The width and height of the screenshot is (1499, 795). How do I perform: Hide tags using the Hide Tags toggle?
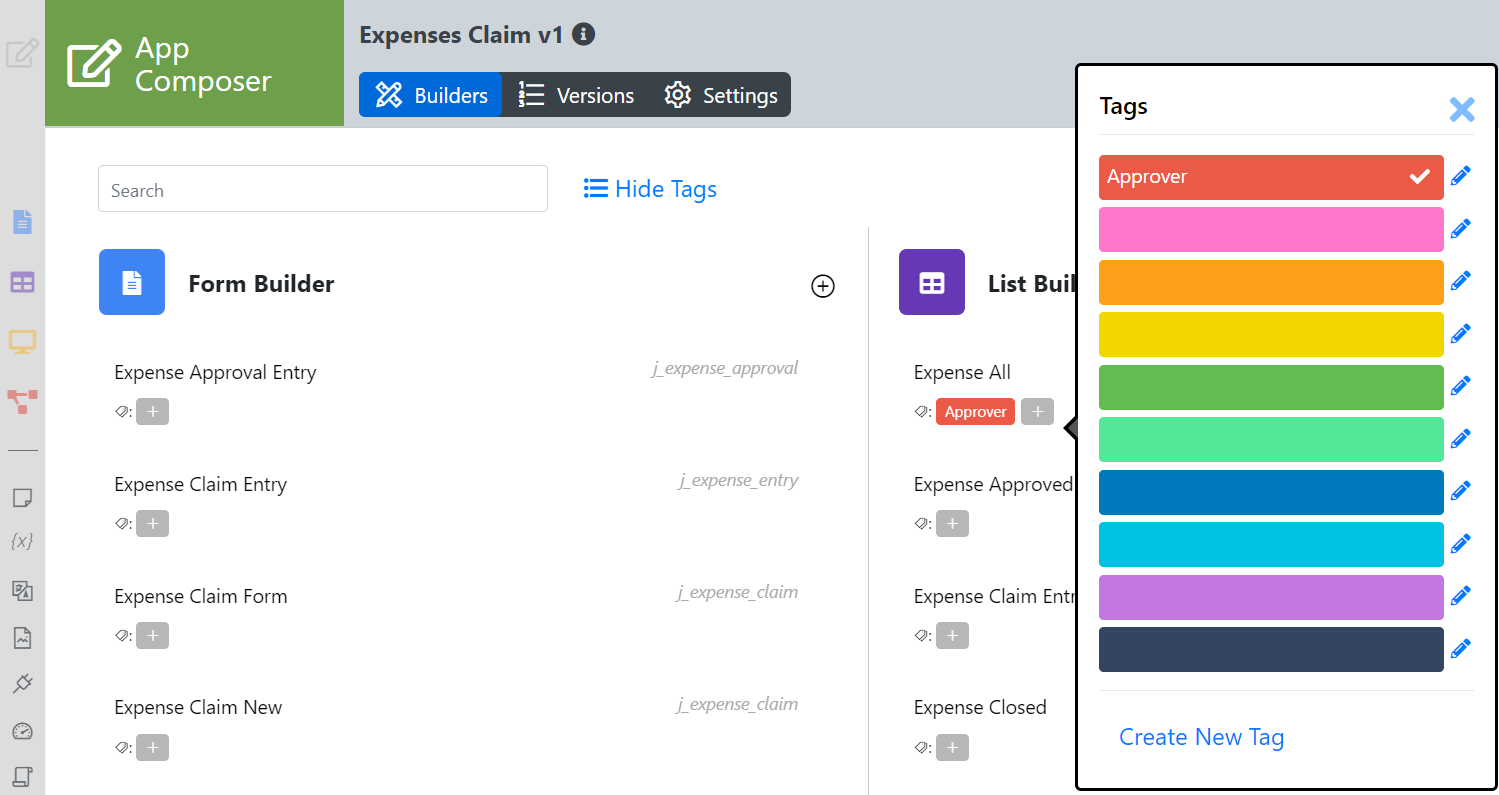(x=650, y=189)
